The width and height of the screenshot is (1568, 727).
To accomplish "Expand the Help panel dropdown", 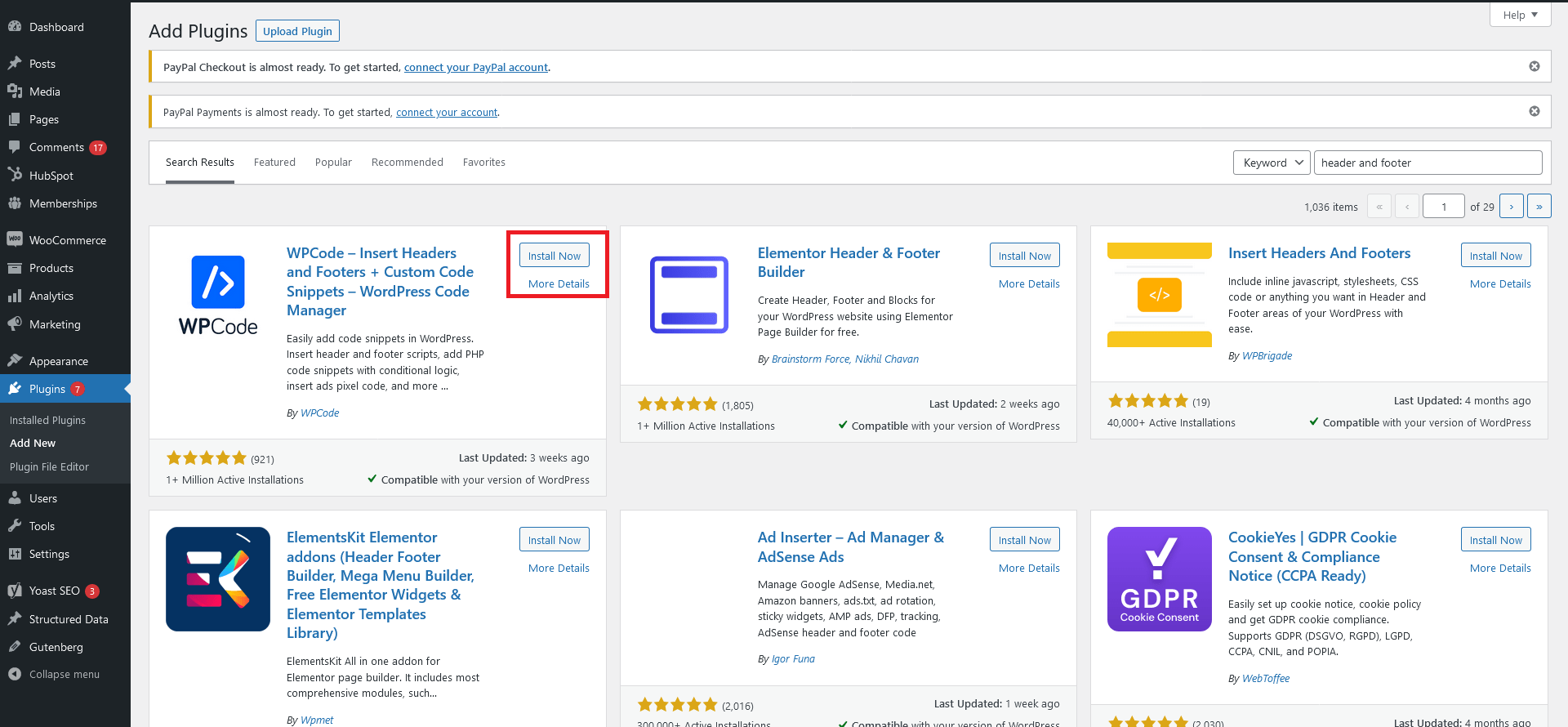I will 1520,15.
